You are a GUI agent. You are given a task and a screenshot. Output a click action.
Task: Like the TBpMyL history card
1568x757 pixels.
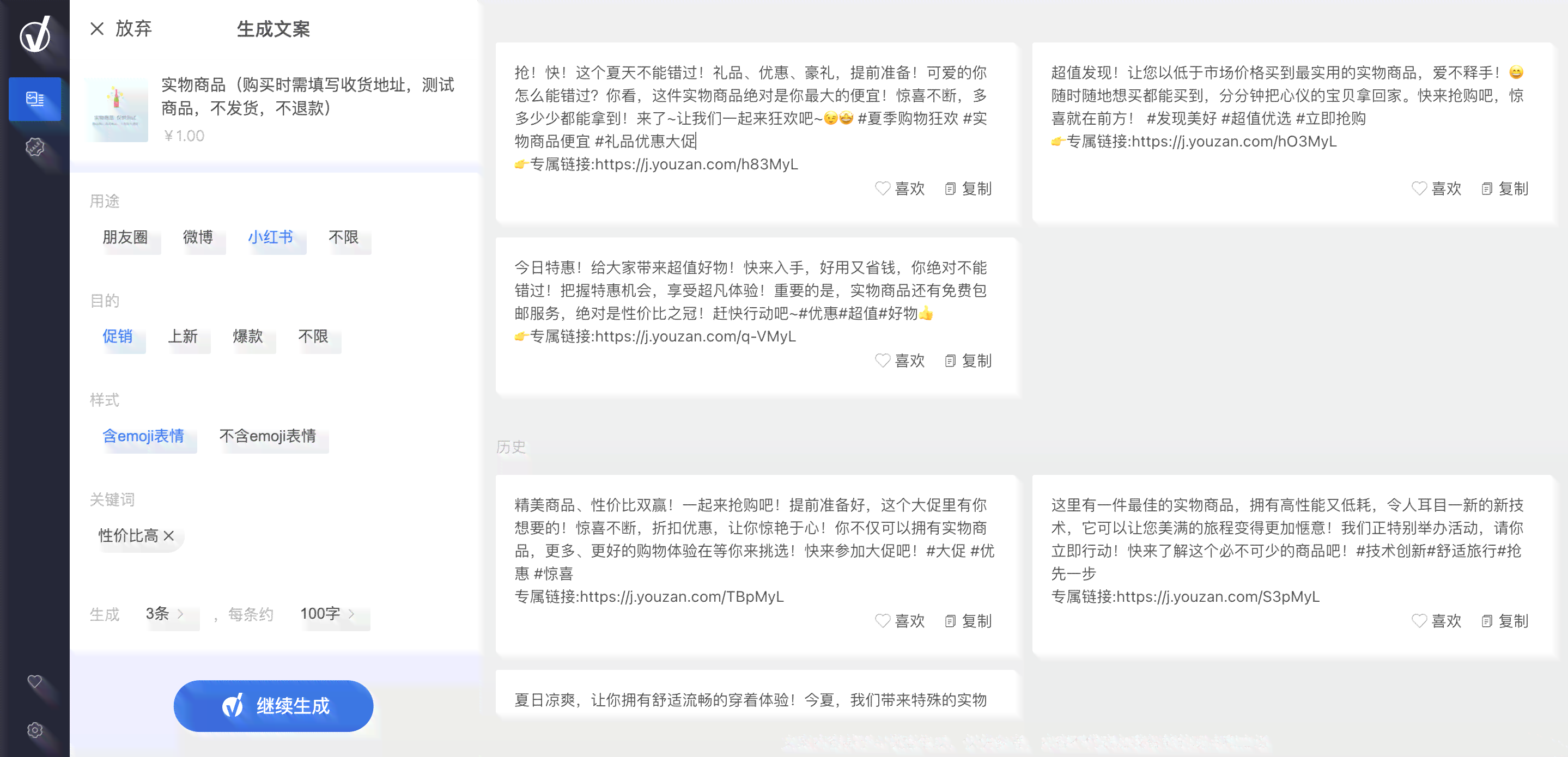click(900, 621)
